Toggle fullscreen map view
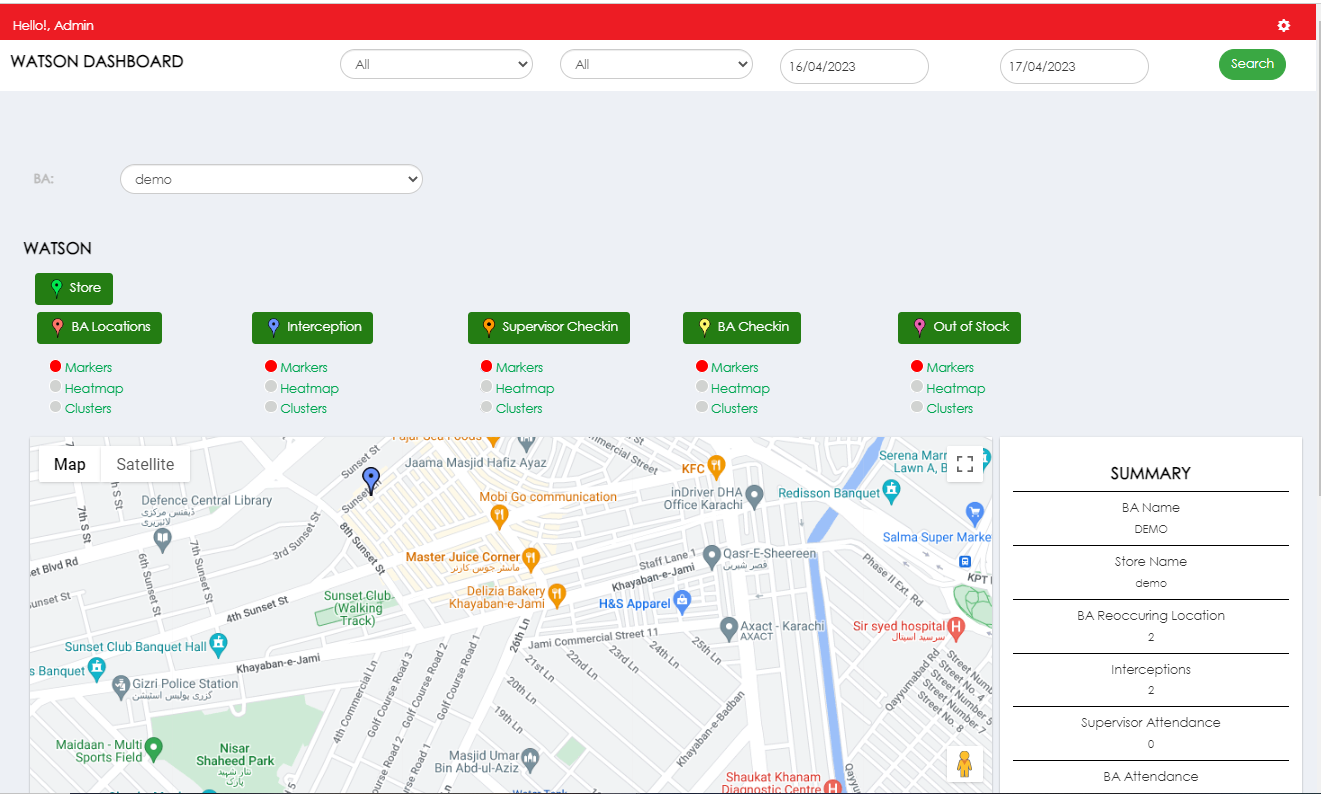This screenshot has width=1321, height=794. 965,464
